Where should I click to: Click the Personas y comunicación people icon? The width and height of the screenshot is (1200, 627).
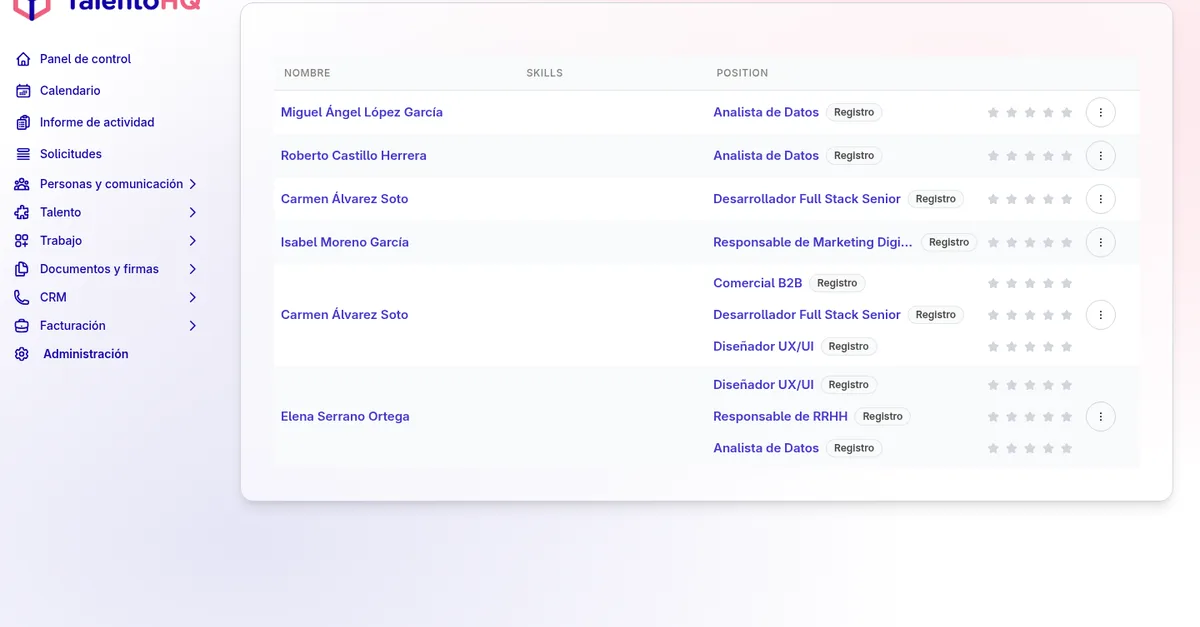(x=22, y=184)
